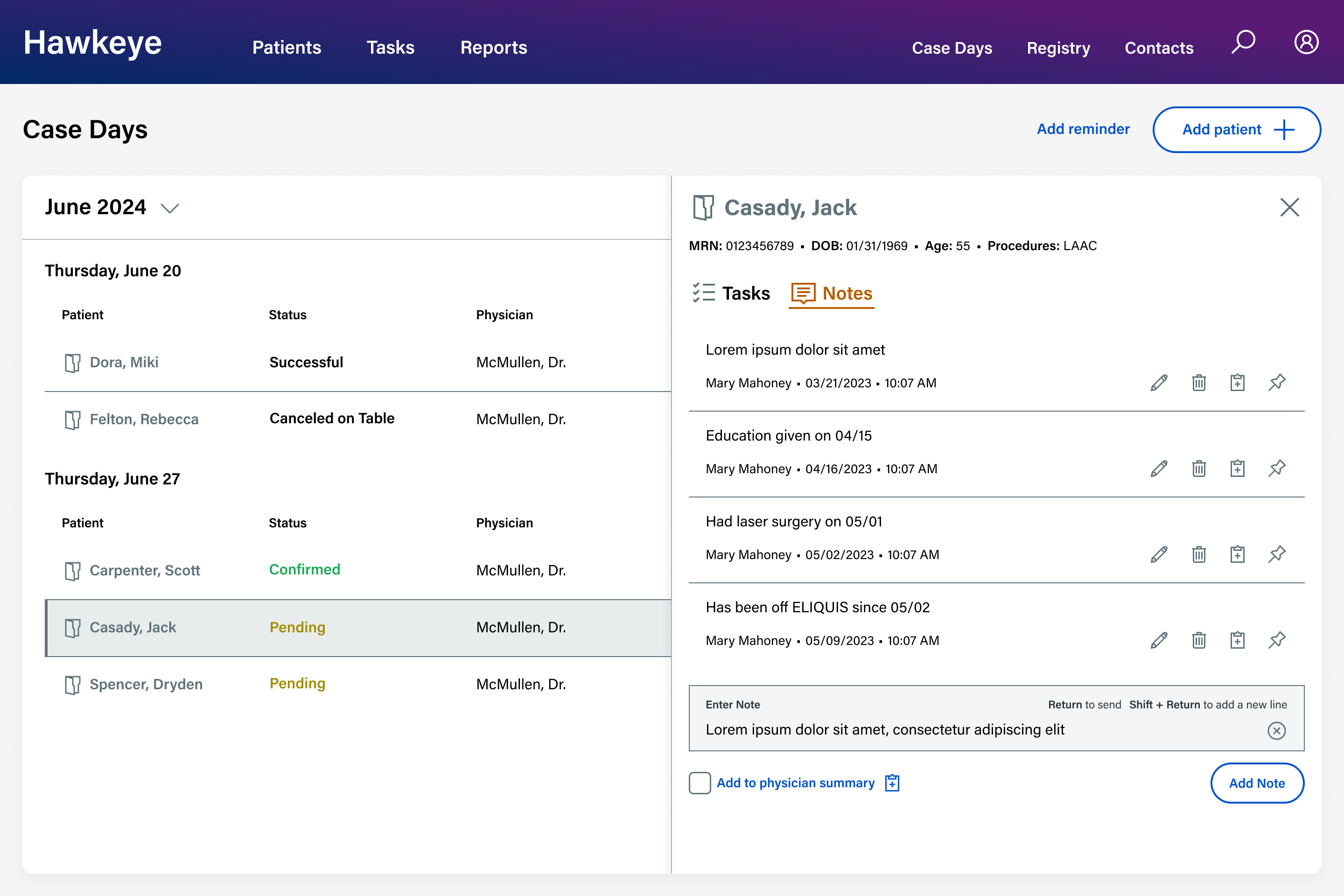Image resolution: width=1344 pixels, height=896 pixels.
Task: Clear the Enter Note text field
Action: [1276, 730]
